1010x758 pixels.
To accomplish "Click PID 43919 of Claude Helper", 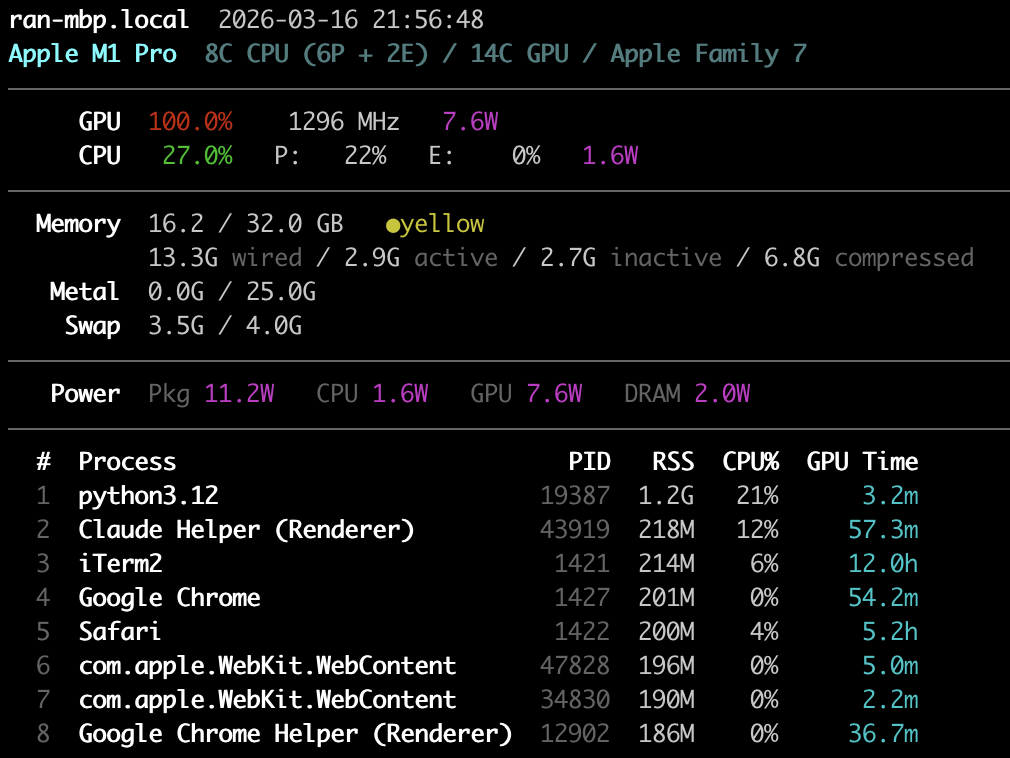I will [x=575, y=530].
